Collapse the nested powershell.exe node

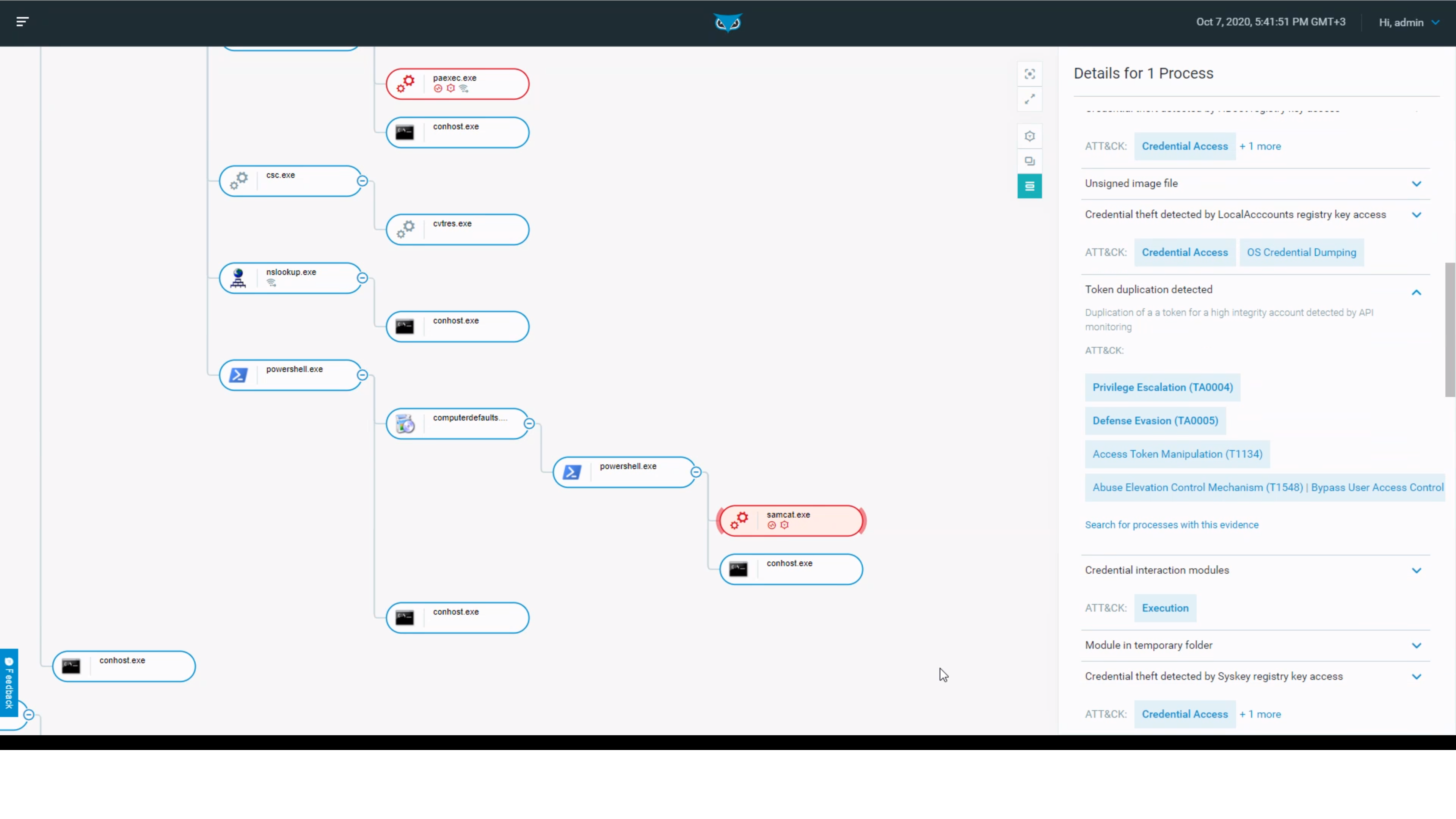pyautogui.click(x=696, y=472)
